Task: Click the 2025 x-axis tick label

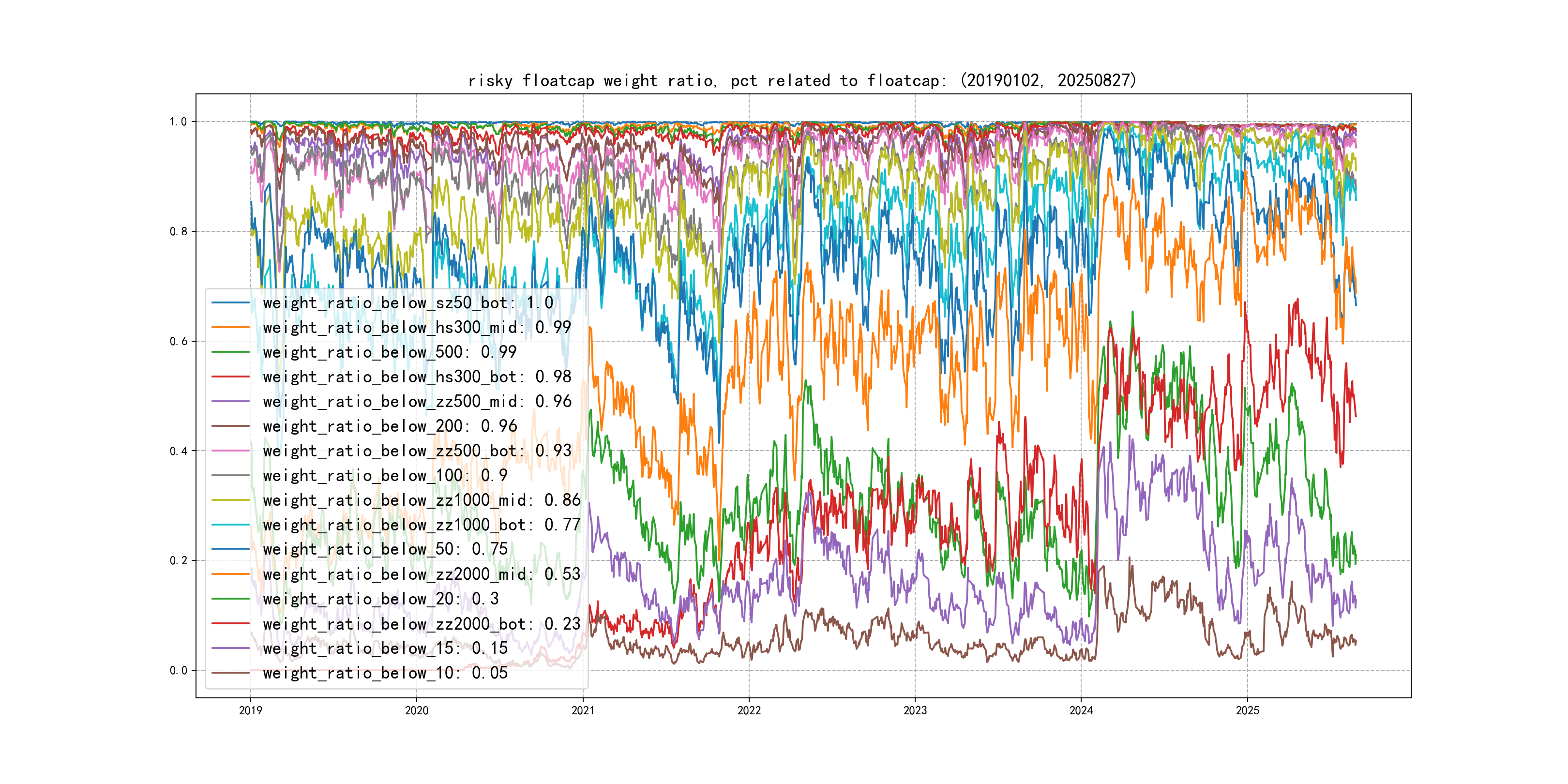Action: point(1247,710)
